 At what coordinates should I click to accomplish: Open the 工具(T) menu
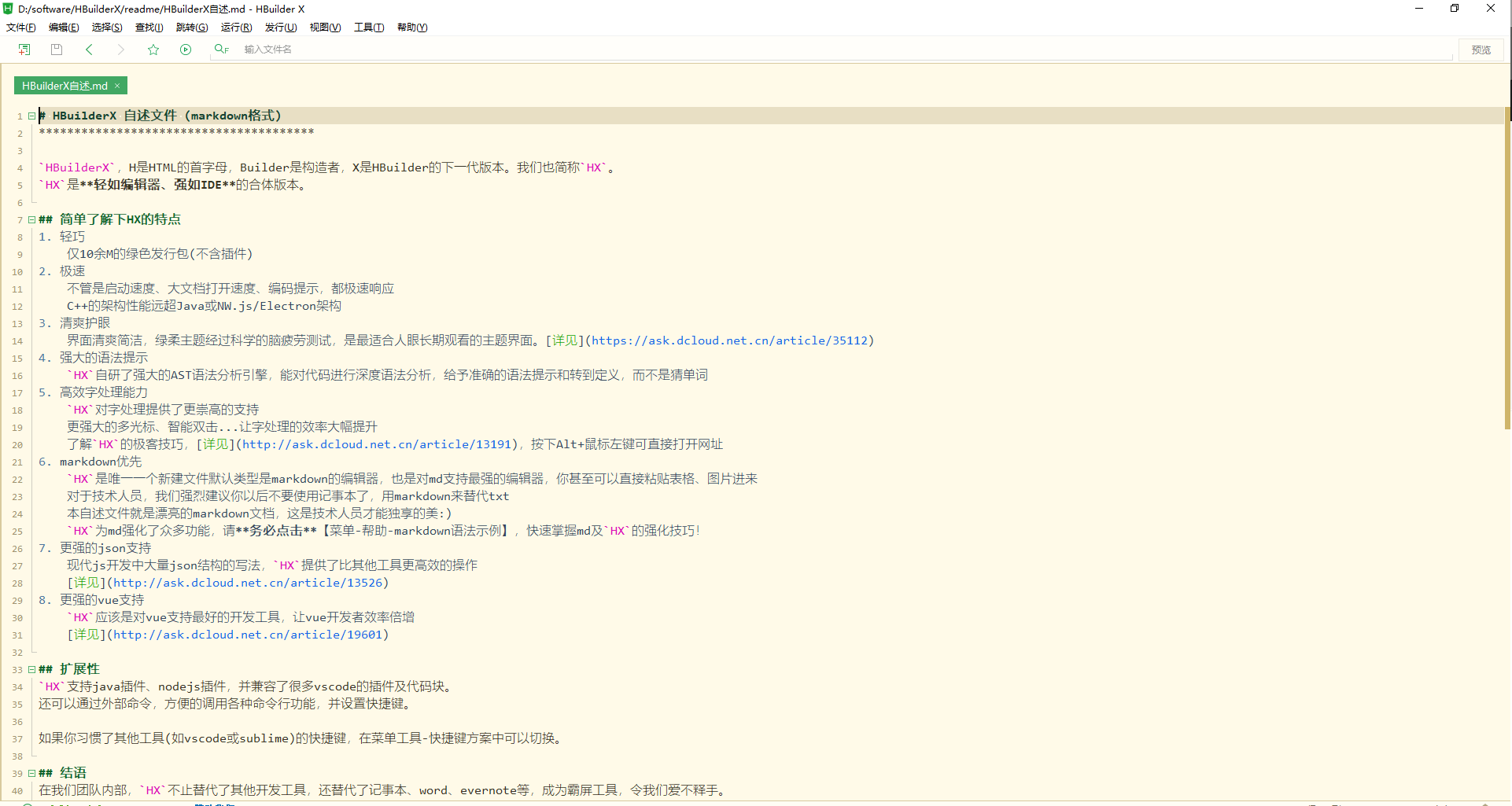pos(369,28)
